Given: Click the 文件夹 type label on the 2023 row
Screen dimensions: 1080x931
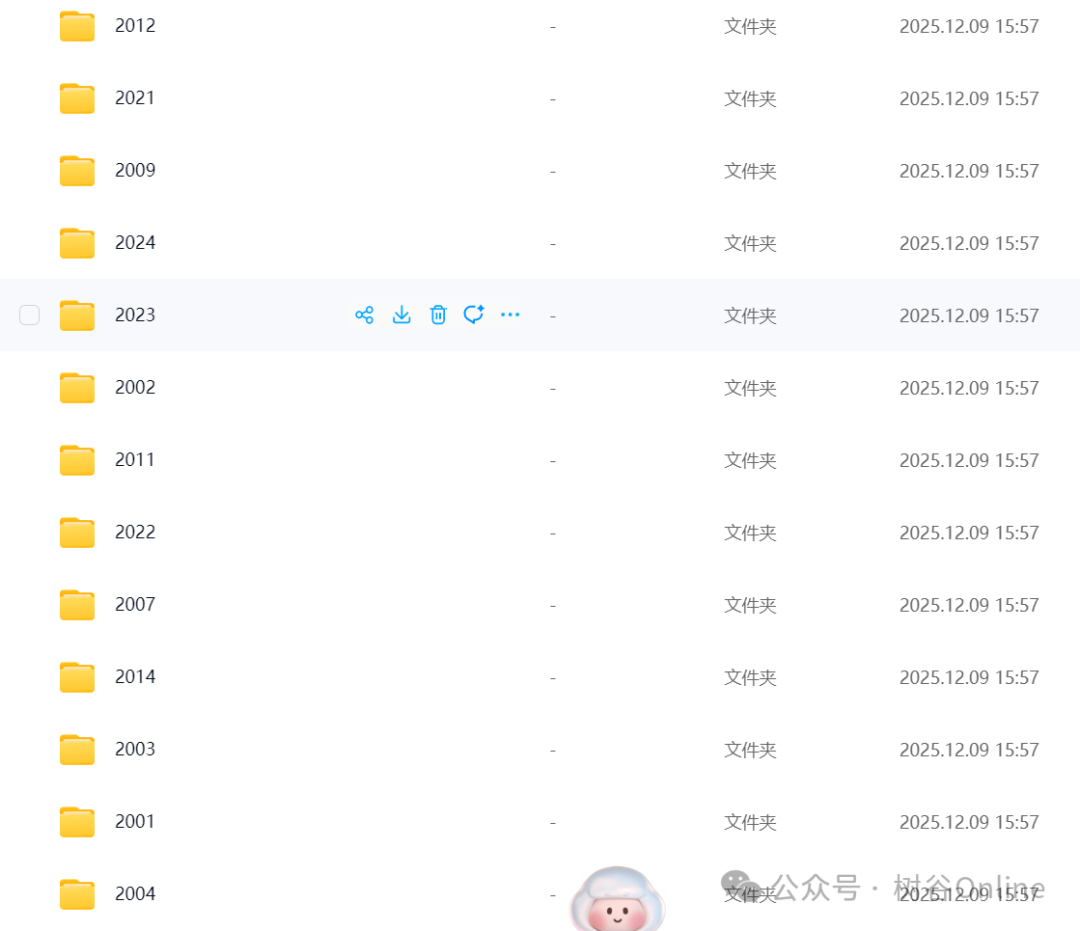Looking at the screenshot, I should click(x=750, y=315).
